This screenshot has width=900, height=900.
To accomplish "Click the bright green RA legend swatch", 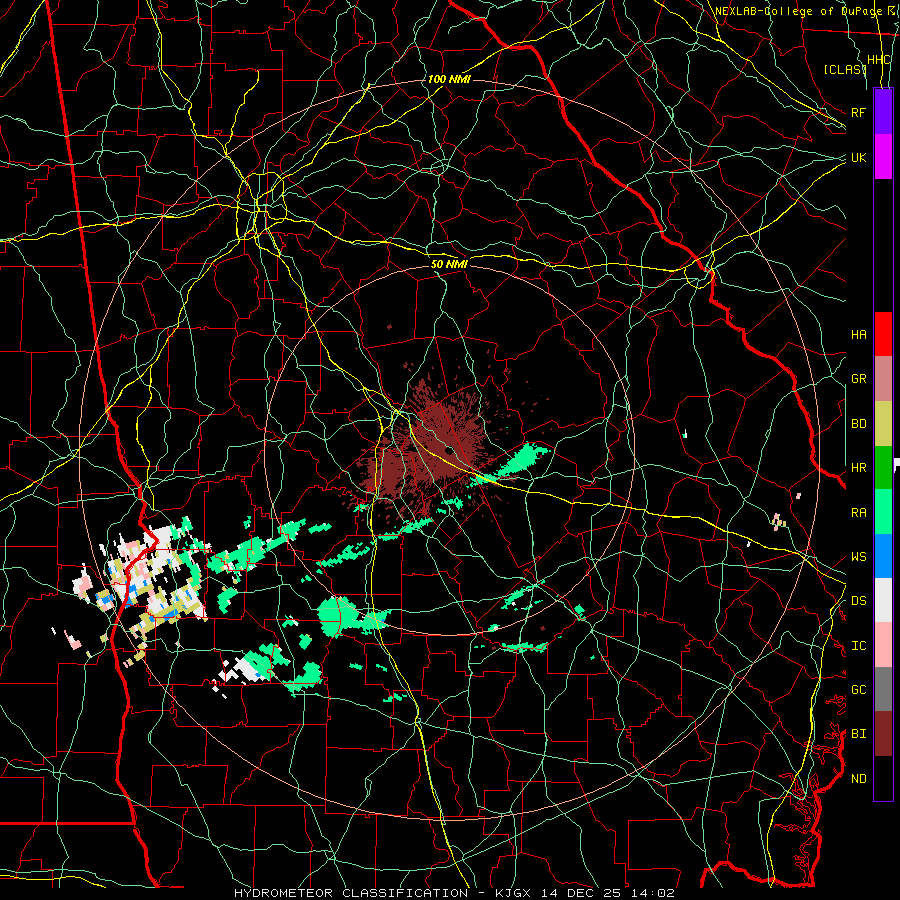I will point(883,512).
